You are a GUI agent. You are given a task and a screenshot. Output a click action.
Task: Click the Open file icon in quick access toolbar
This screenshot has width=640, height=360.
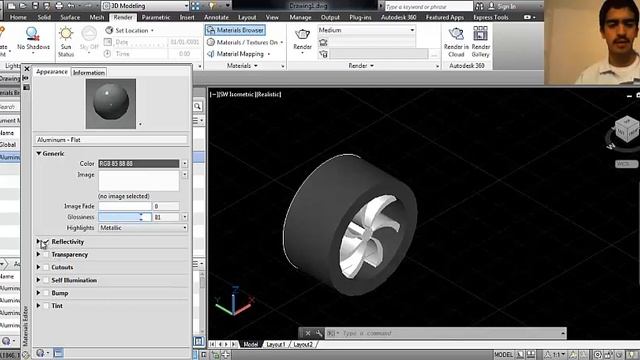pyautogui.click(x=23, y=6)
